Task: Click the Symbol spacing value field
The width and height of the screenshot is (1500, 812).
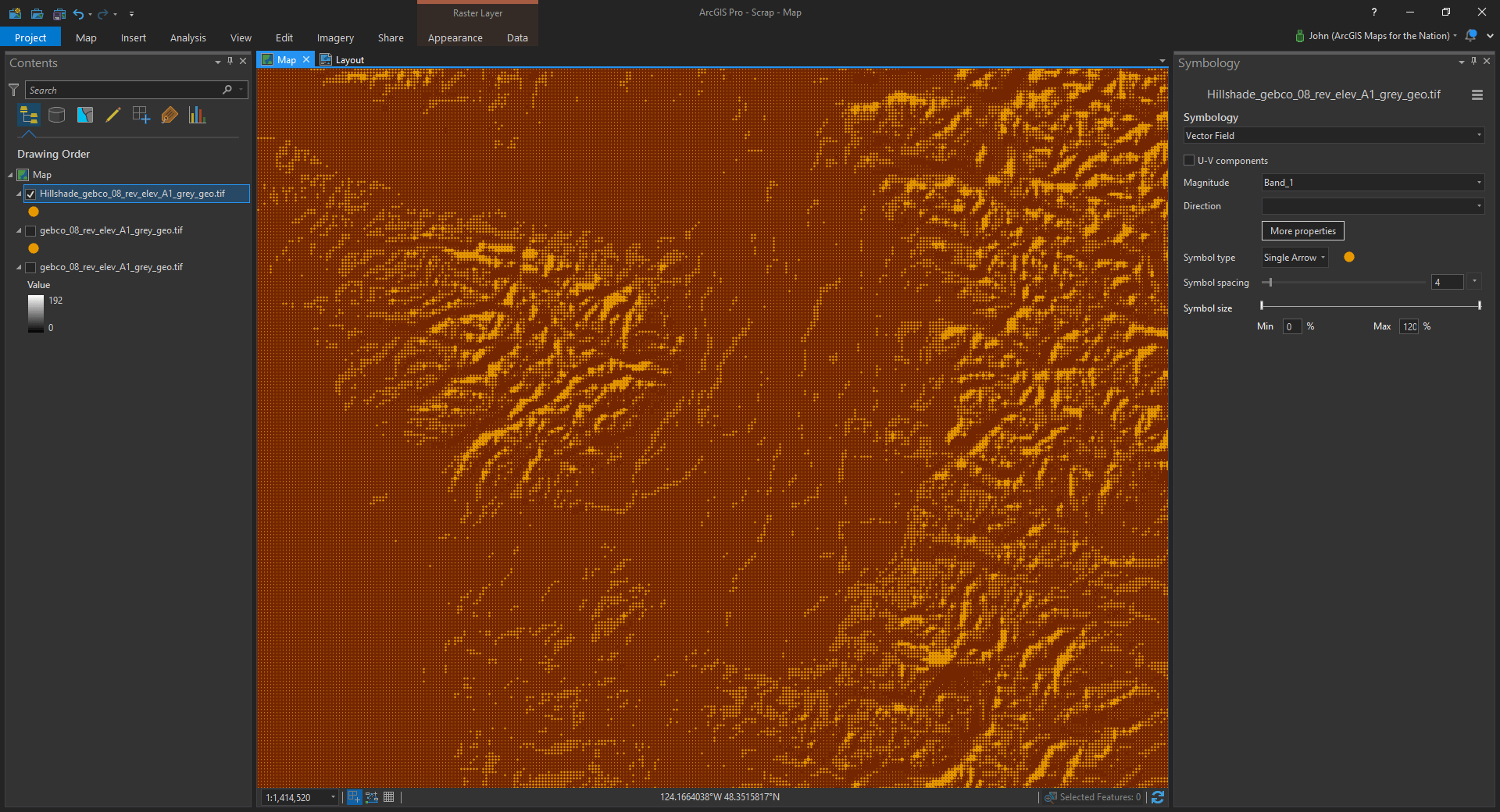Action: tap(1447, 282)
